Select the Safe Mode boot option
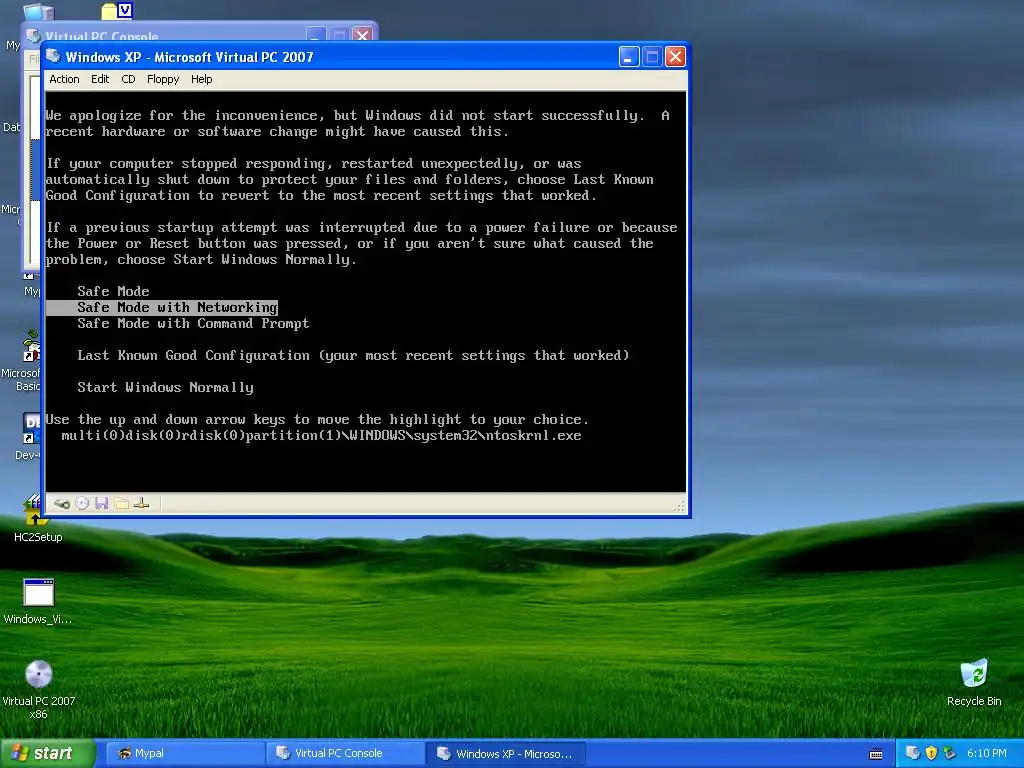 coord(113,291)
